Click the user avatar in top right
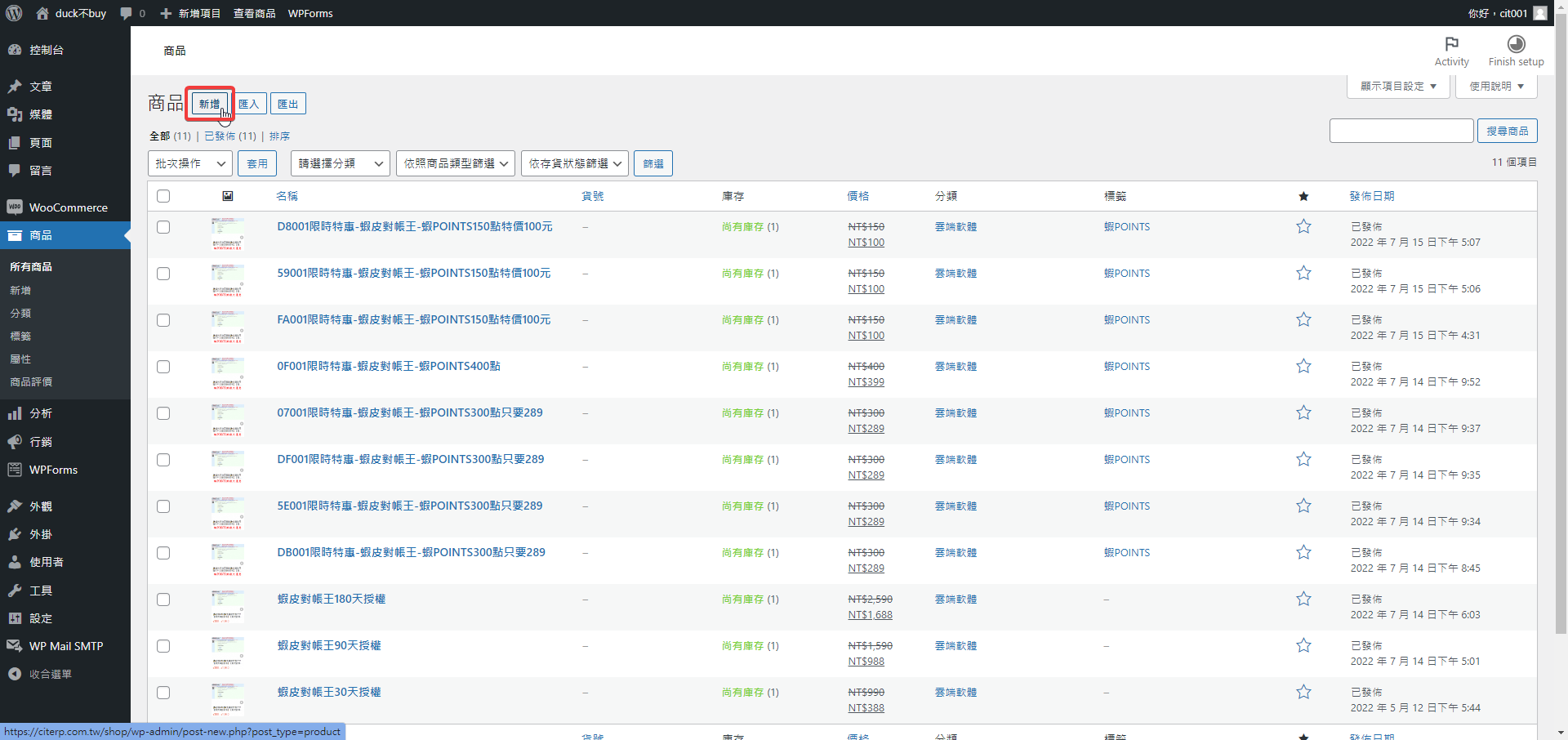1568x740 pixels. pyautogui.click(x=1540, y=13)
